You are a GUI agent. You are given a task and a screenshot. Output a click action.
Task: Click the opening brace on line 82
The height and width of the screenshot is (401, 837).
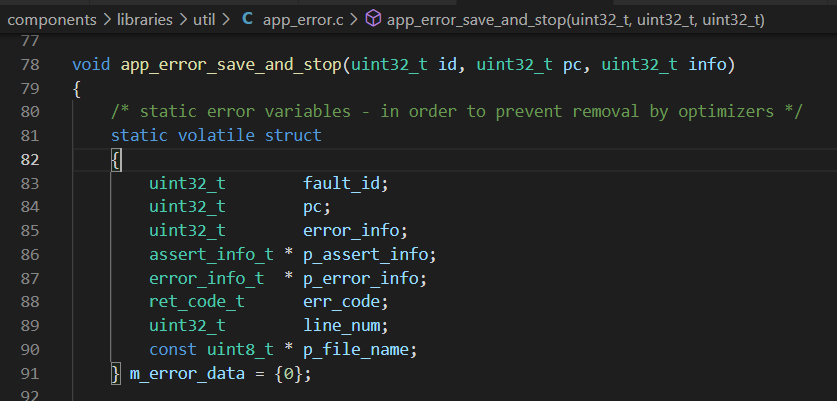[116, 160]
